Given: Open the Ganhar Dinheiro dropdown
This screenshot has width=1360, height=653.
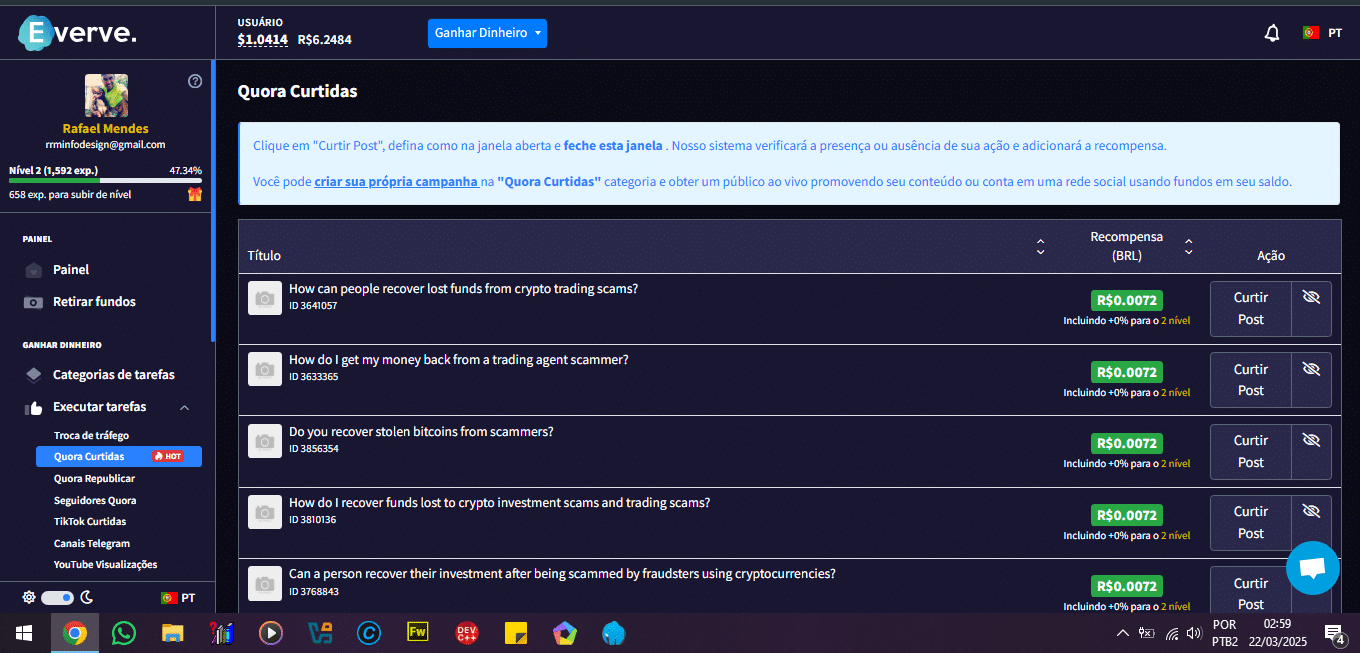Looking at the screenshot, I should point(487,33).
